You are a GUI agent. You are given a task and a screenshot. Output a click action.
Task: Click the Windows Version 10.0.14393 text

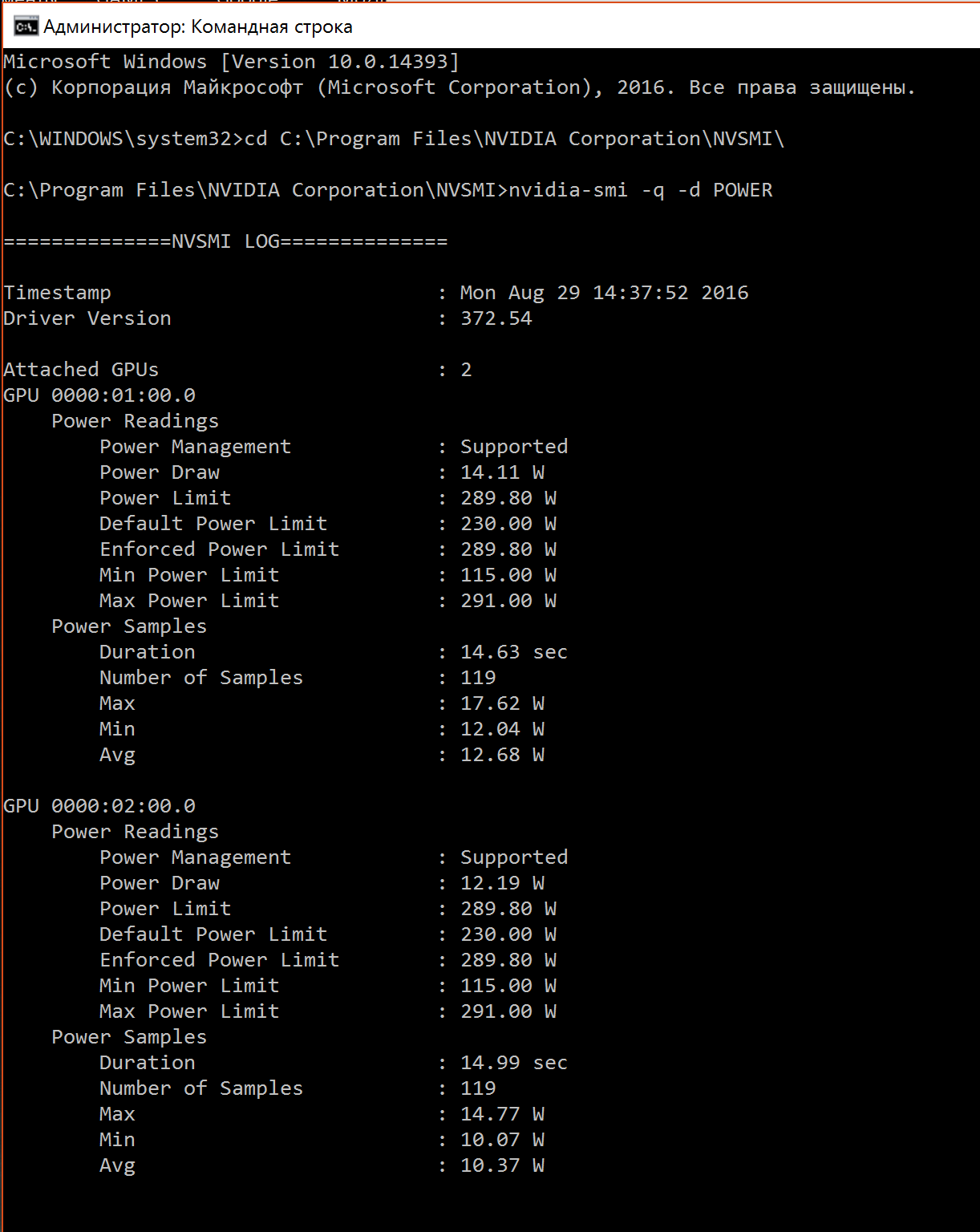tap(339, 62)
